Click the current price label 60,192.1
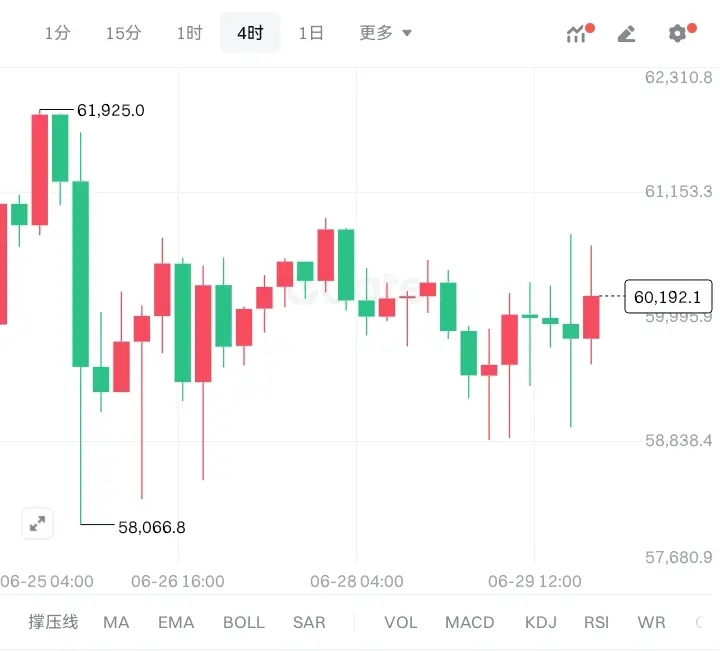Viewport: 720px width, 651px height. [668, 297]
